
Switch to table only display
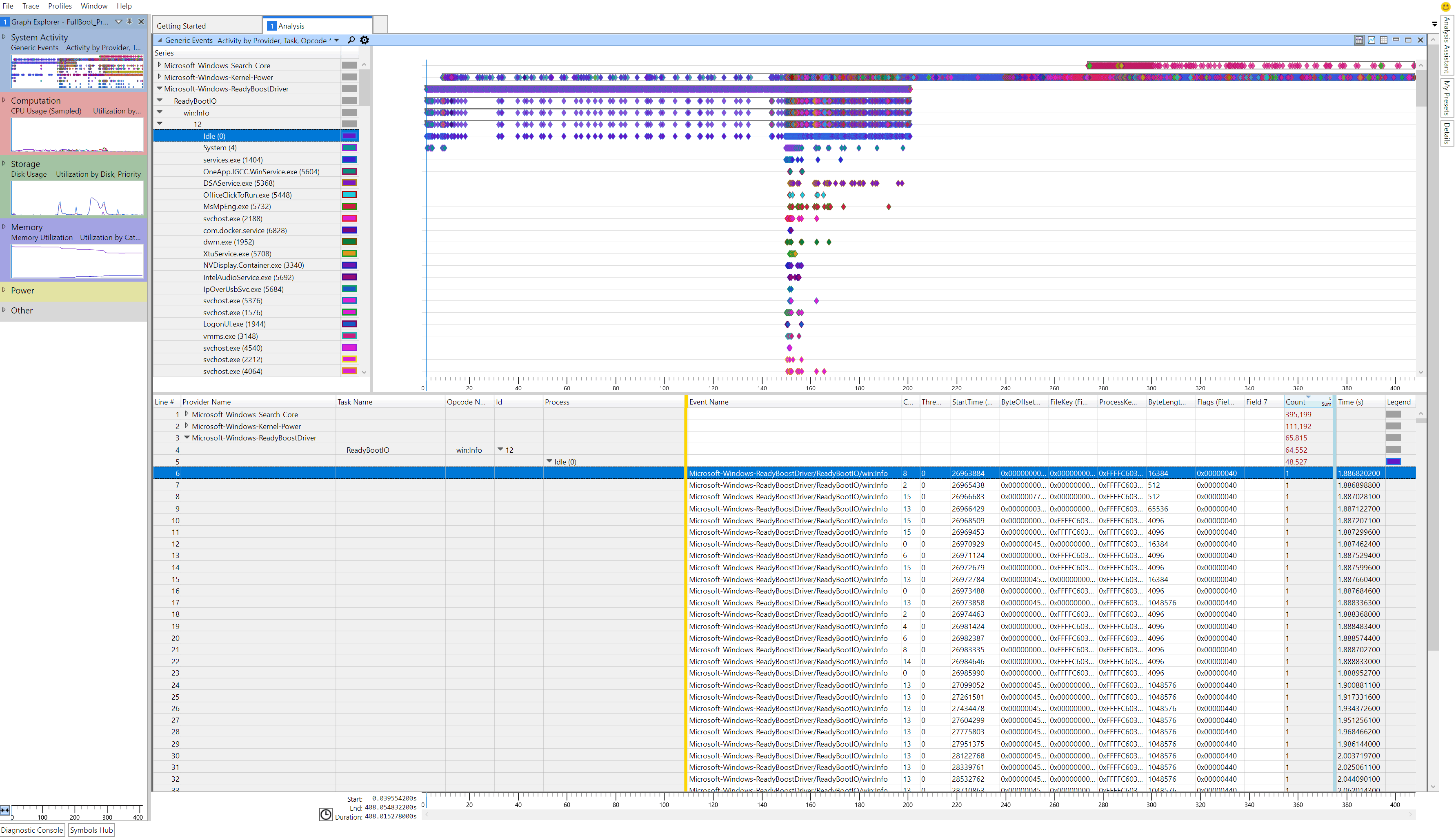pyautogui.click(x=1383, y=40)
